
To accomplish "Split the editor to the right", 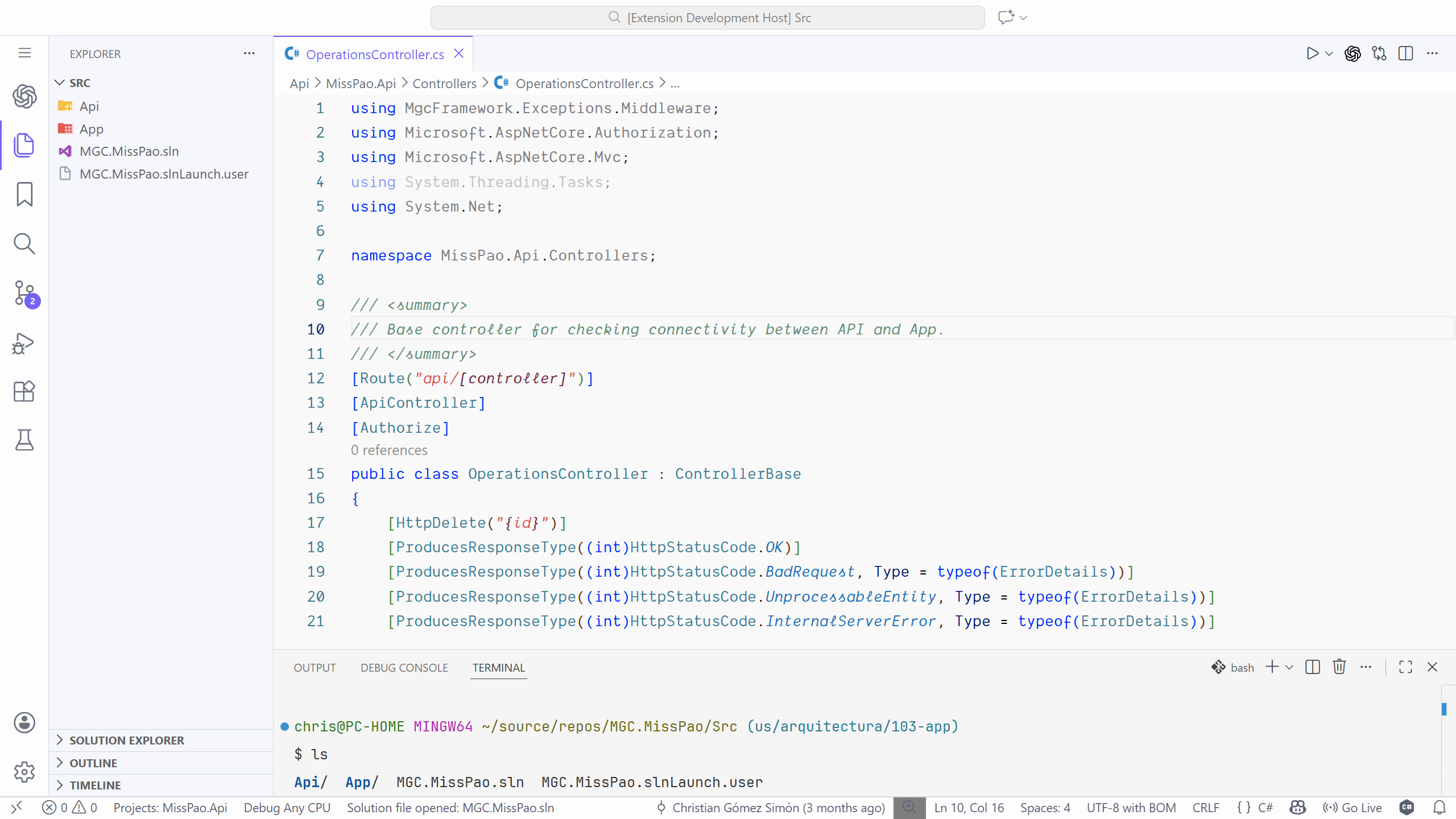I will click(1405, 54).
